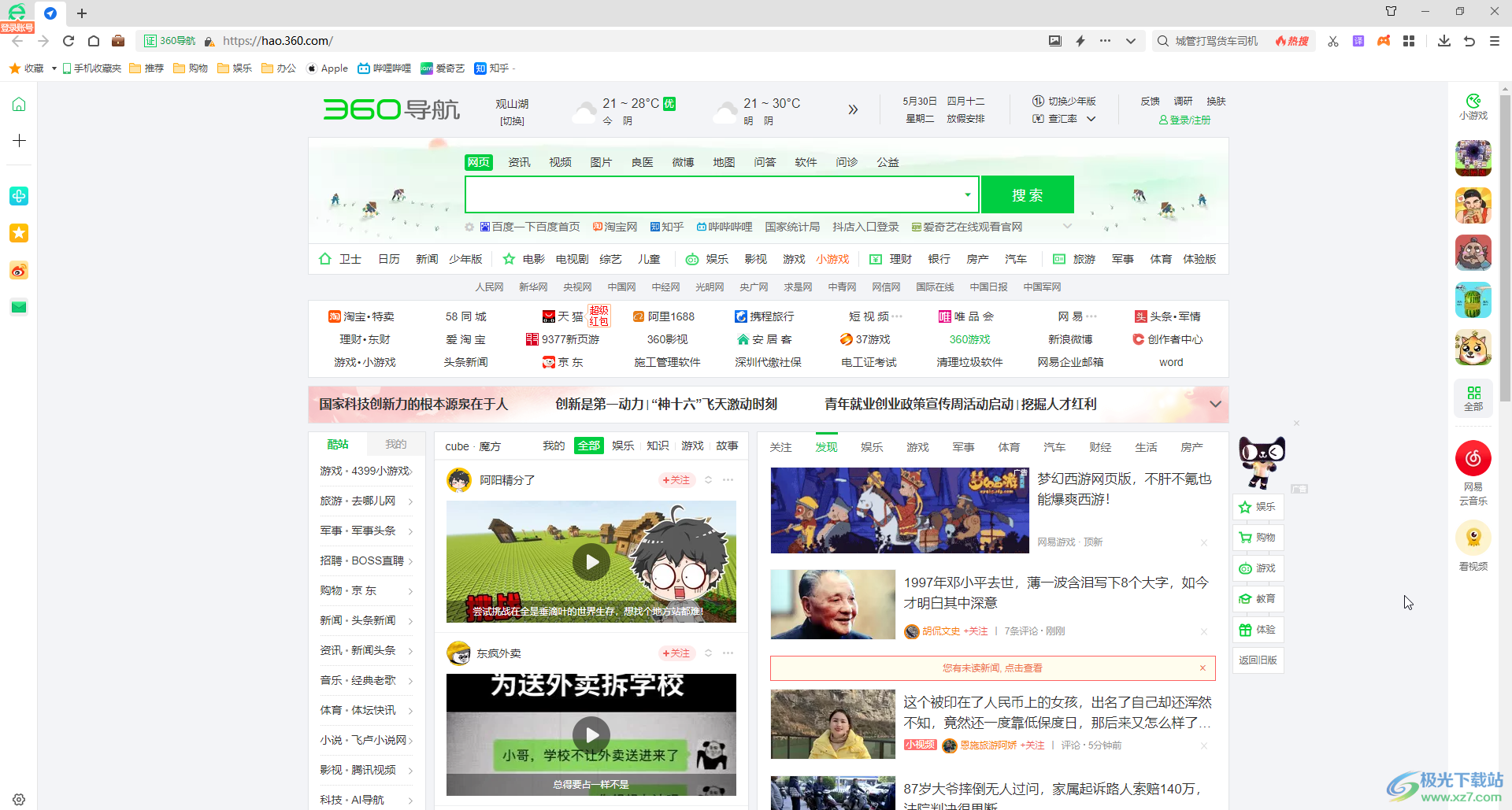Image resolution: width=1512 pixels, height=810 pixels.
Task: Follow 阿阳精分了 with +关注 button
Action: pyautogui.click(x=676, y=479)
